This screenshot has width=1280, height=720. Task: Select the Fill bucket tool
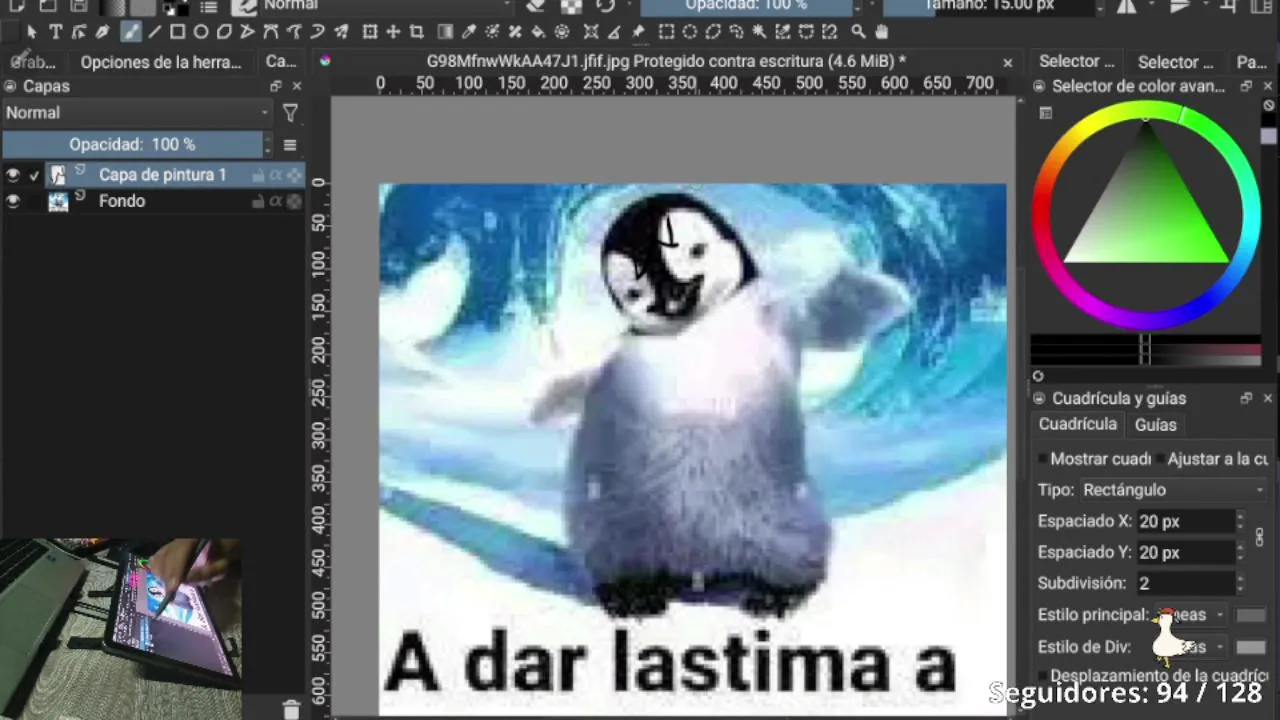click(x=538, y=32)
